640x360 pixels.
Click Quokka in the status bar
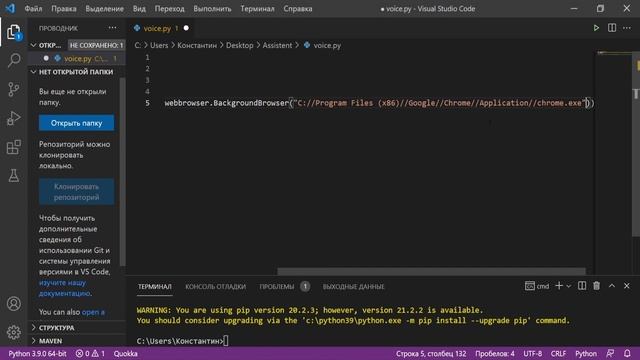coord(125,353)
